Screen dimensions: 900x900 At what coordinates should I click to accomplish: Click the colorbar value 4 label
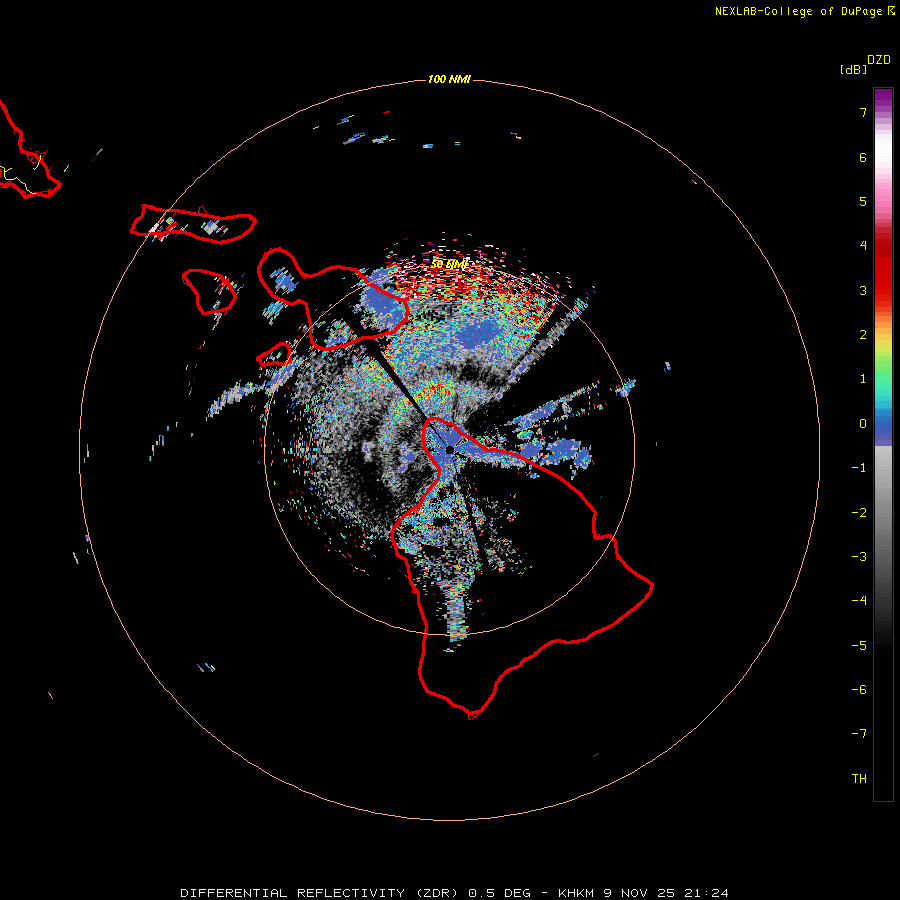[863, 246]
